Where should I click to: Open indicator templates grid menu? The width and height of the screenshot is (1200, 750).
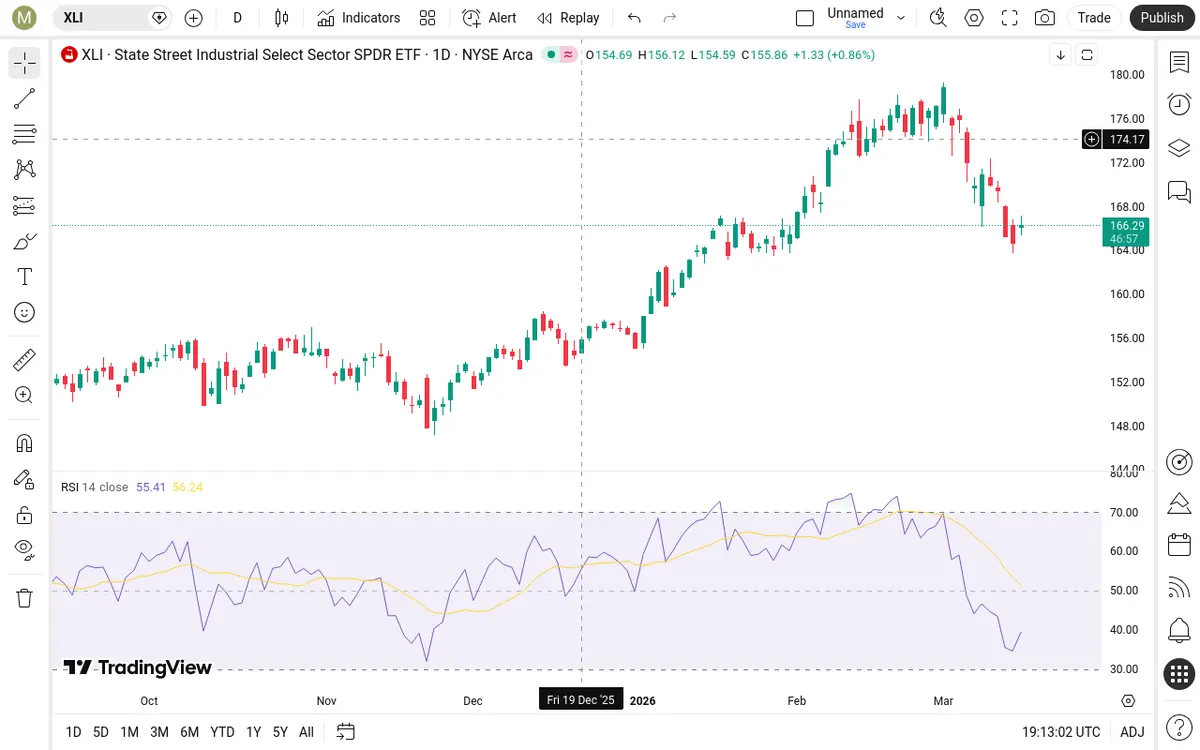[x=428, y=17]
